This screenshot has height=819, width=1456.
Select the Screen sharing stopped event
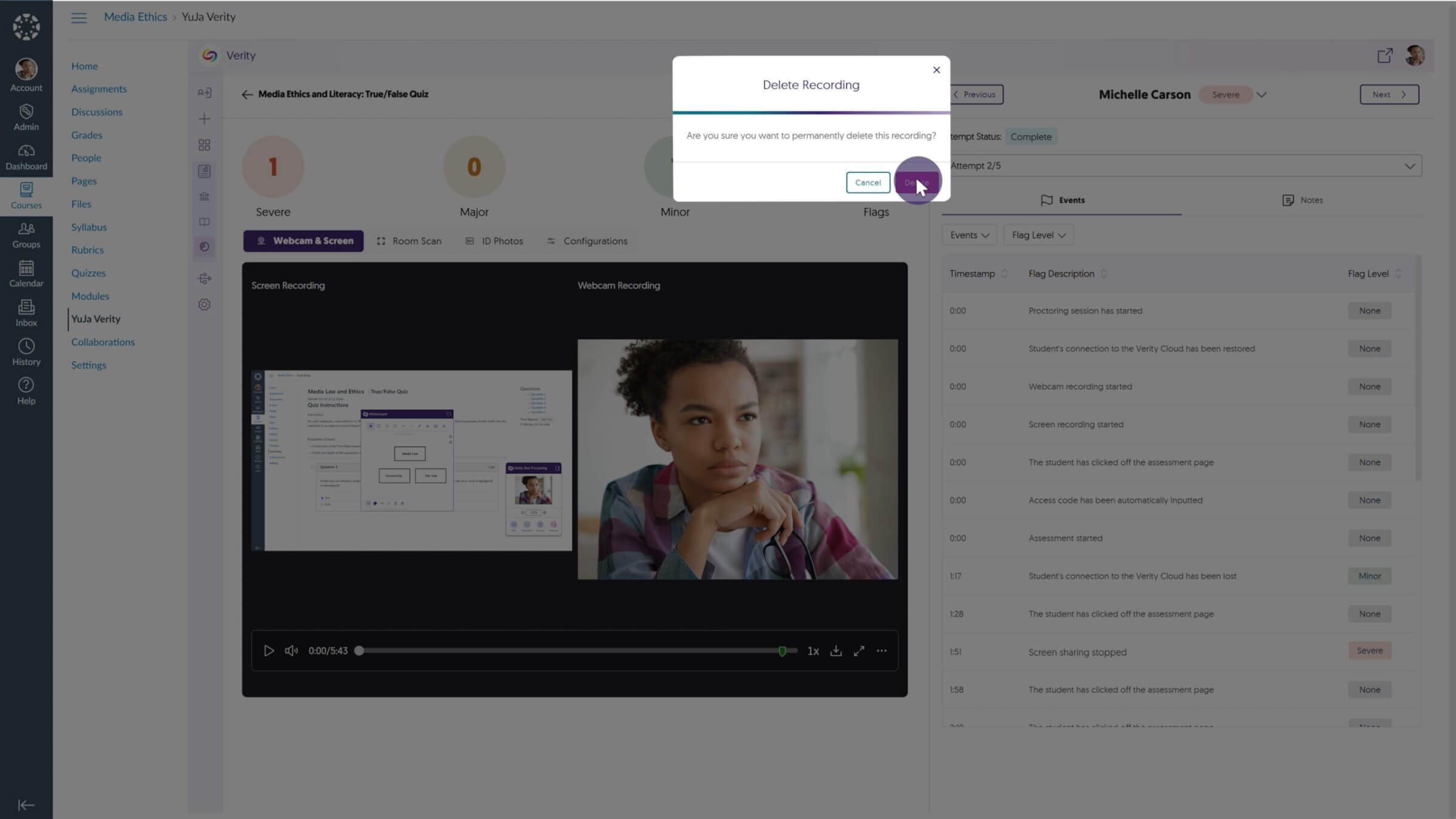[x=1177, y=652]
